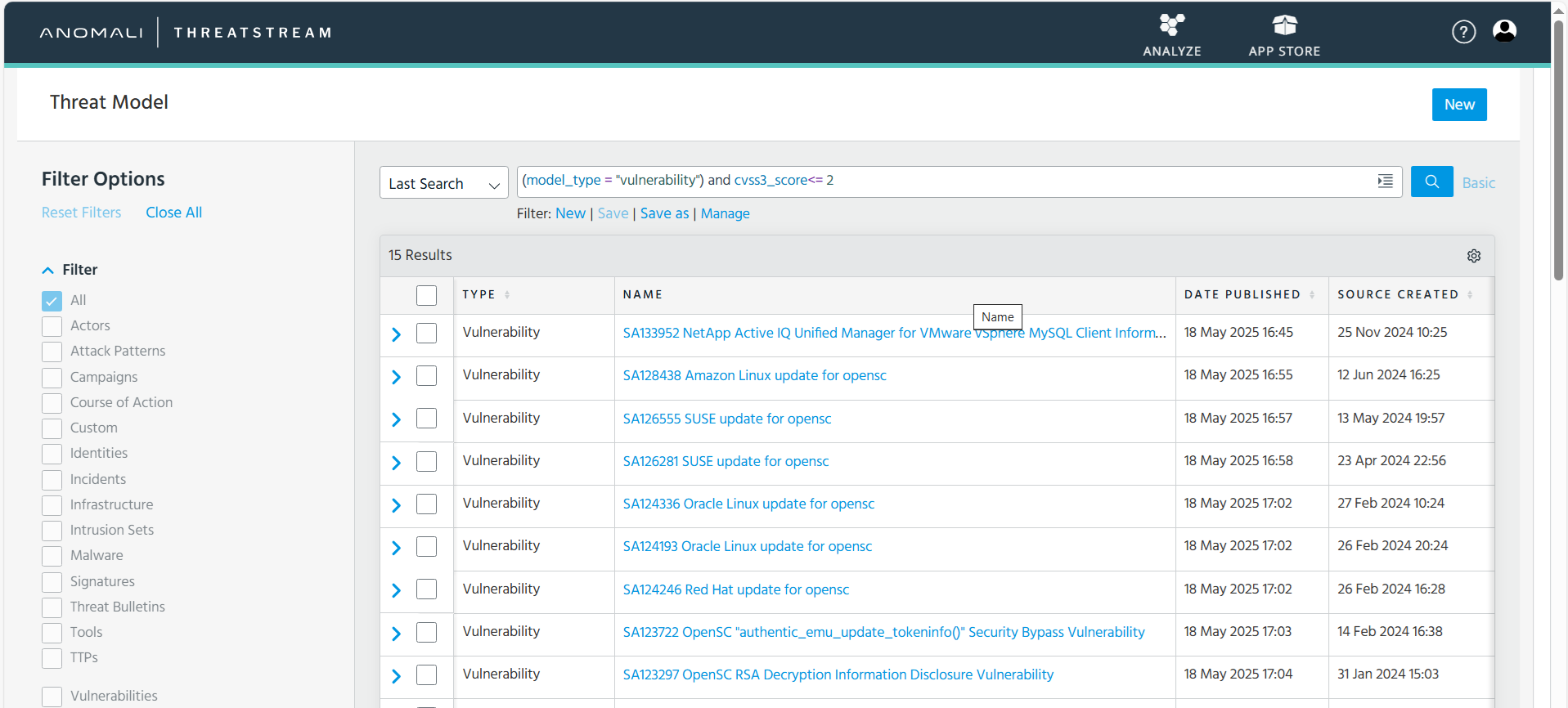Click the Manage filter link
Viewport: 1568px width, 708px height.
[x=725, y=213]
